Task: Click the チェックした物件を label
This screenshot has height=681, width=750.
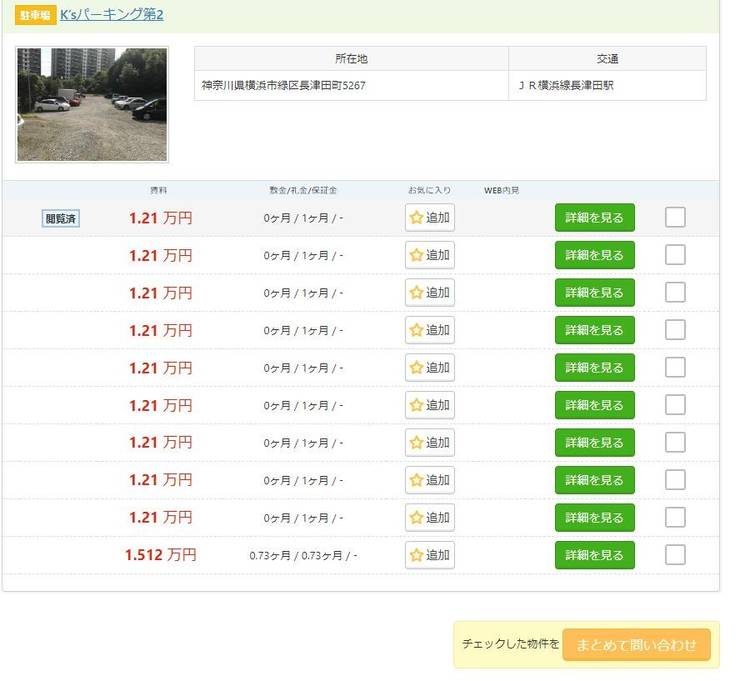Action: (x=510, y=644)
